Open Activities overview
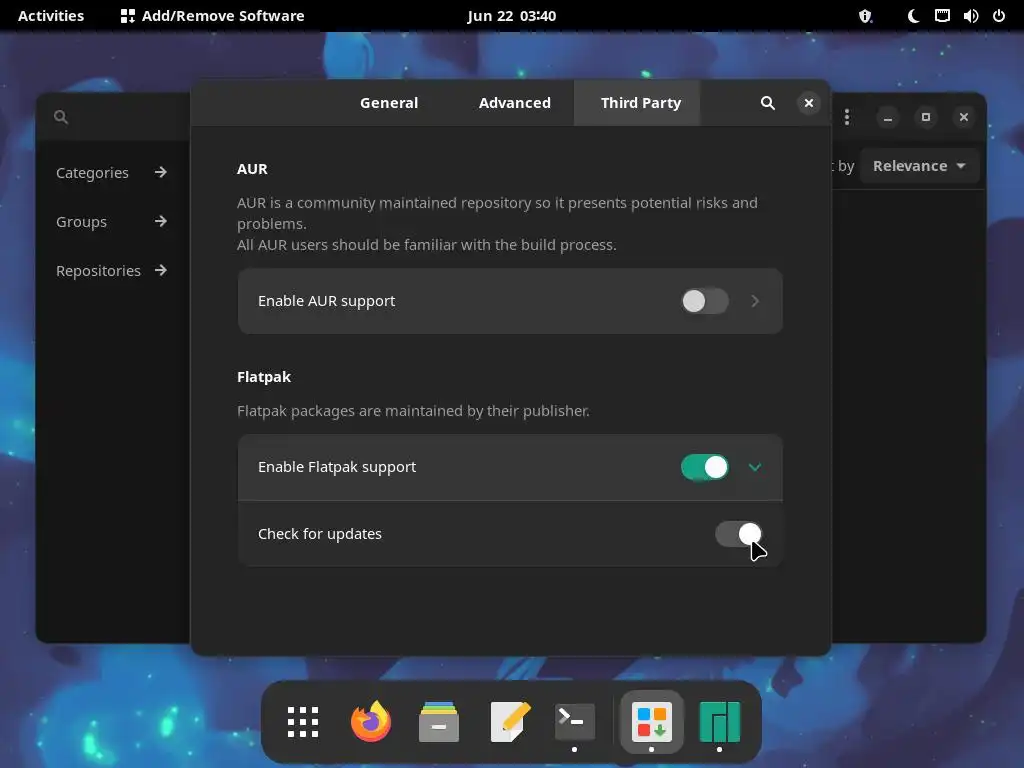Screen dimensions: 1024x768 pyautogui.click(x=51, y=16)
